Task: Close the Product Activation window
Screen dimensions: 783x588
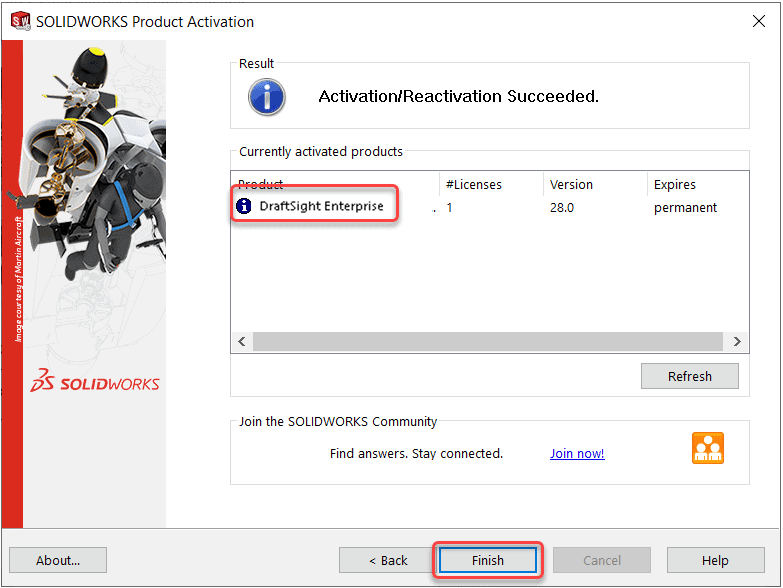Action: (757, 21)
